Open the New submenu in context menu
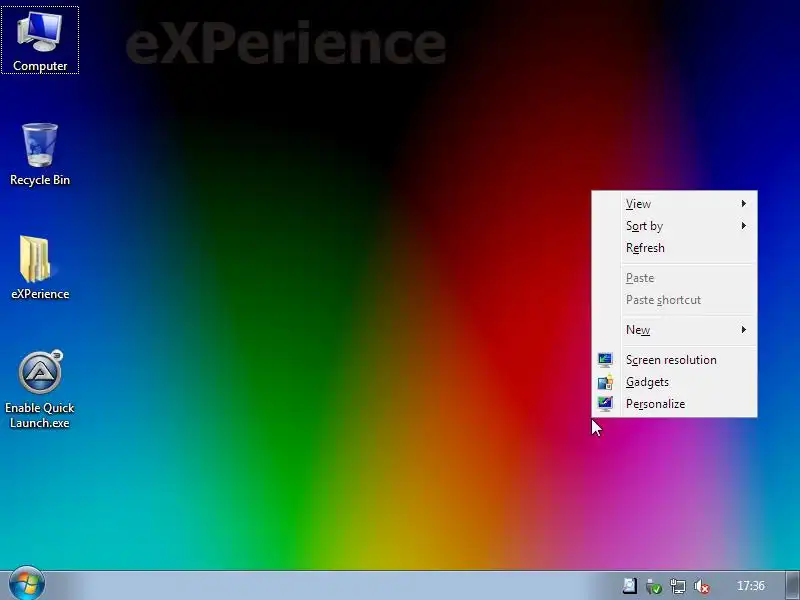Image resolution: width=800 pixels, height=600 pixels. pos(674,330)
